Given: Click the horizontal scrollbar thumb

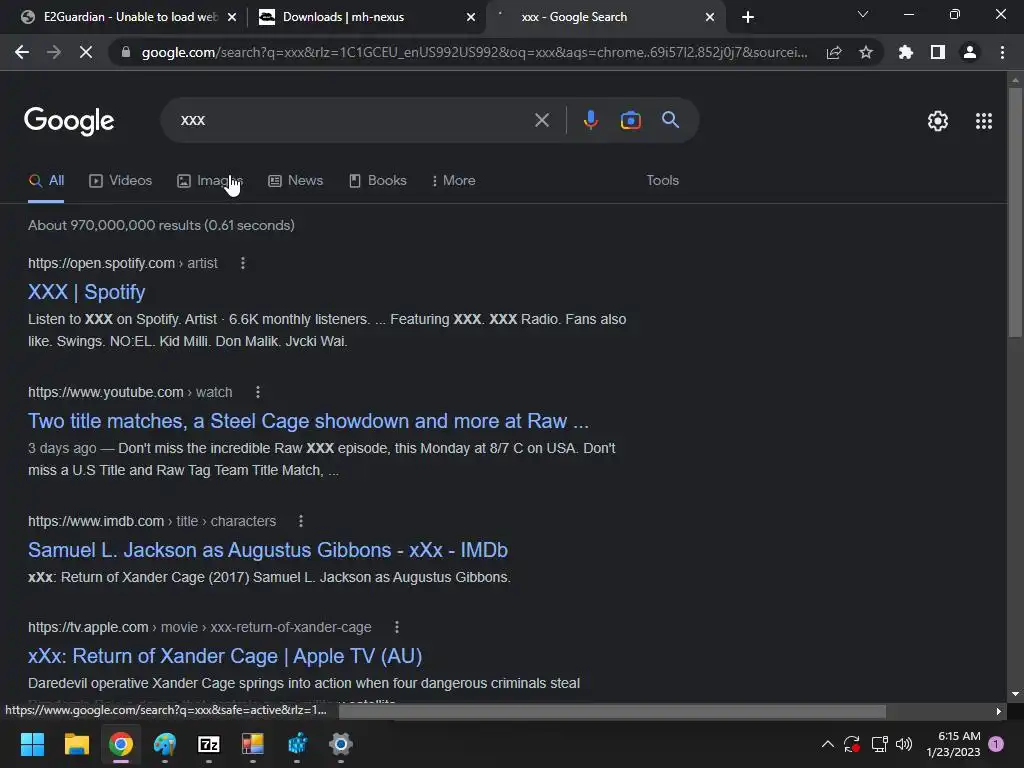Looking at the screenshot, I should coord(613,711).
